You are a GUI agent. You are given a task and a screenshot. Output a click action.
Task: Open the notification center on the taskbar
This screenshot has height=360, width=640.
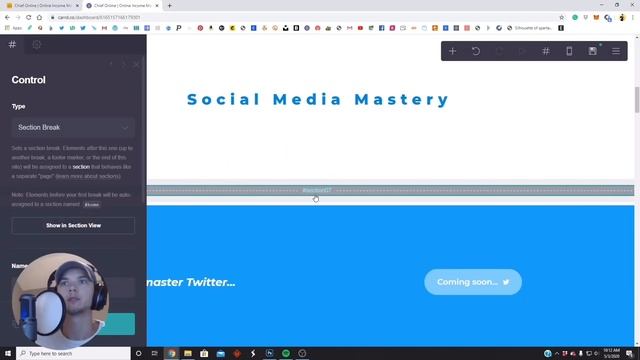pos(629,353)
